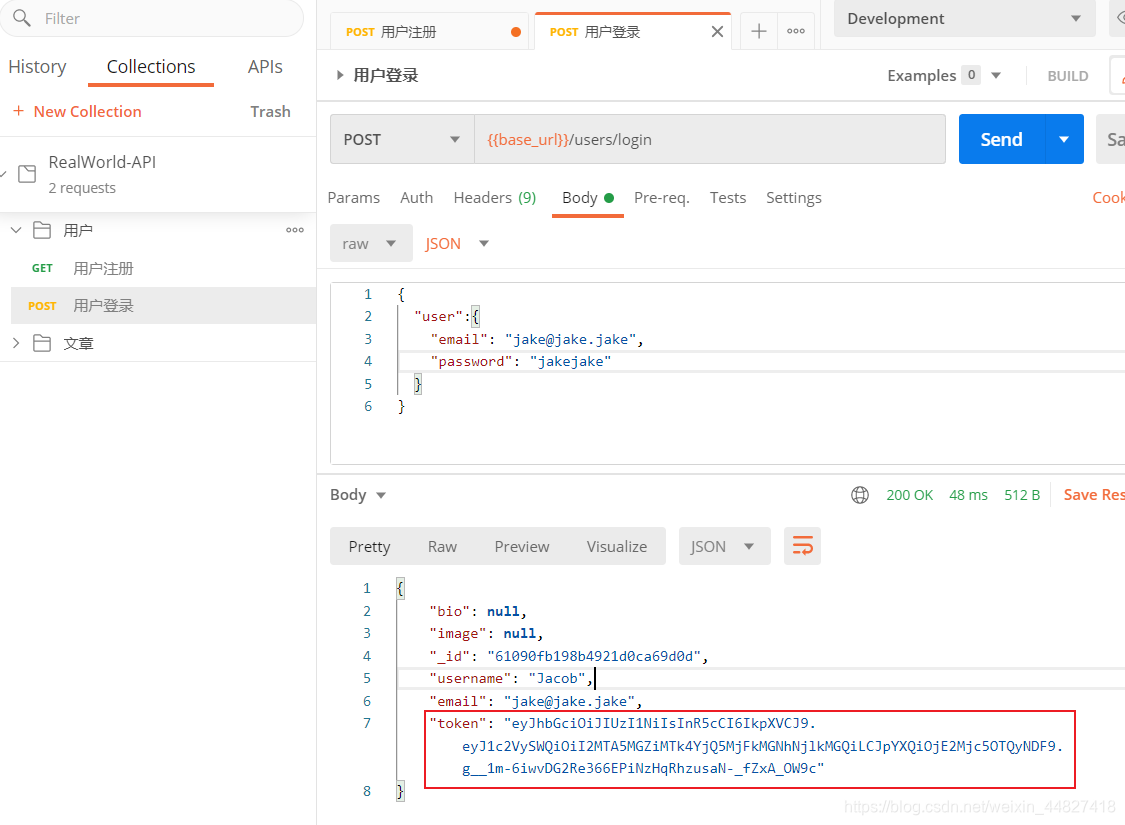Select the request Body tab
1125x825 pixels.
click(x=588, y=197)
